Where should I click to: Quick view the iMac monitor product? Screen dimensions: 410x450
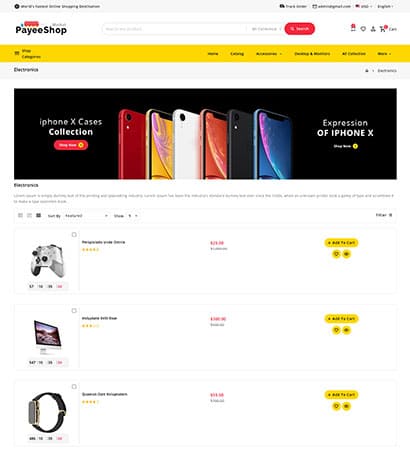coord(347,330)
